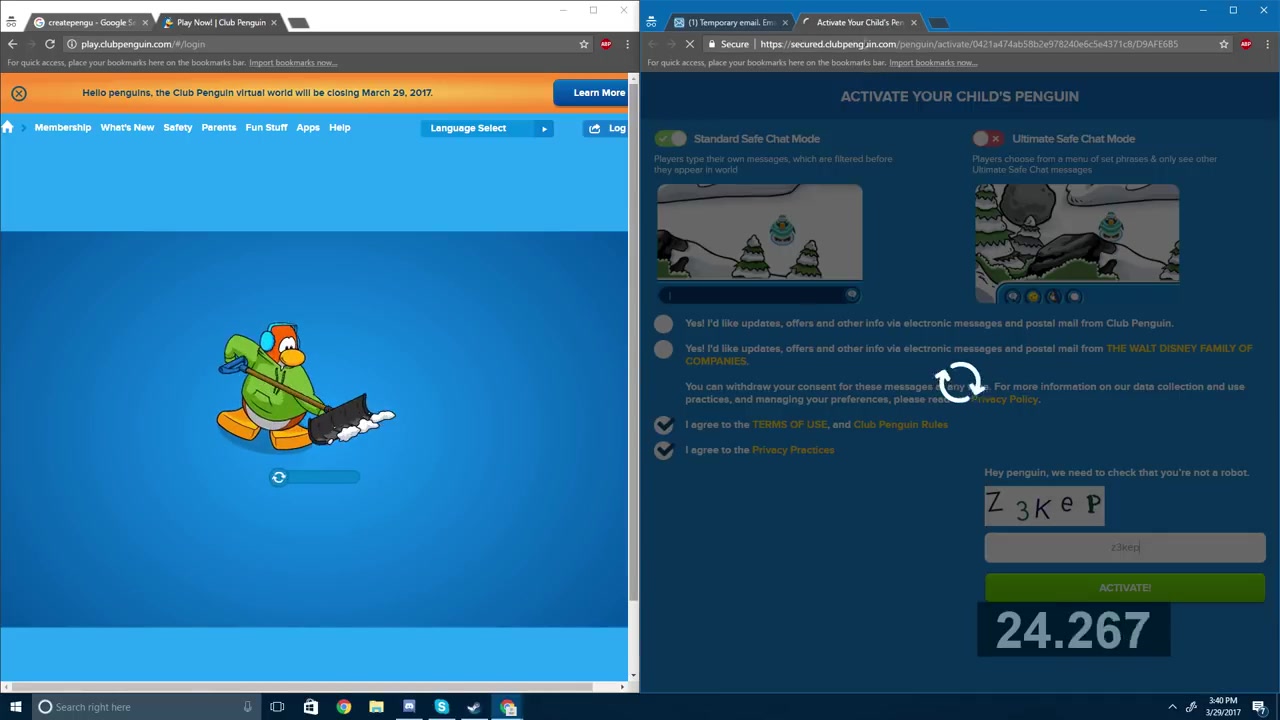Image resolution: width=1280 pixels, height=720 pixels.
Task: Open the TERMS OF USE link
Action: 790,425
